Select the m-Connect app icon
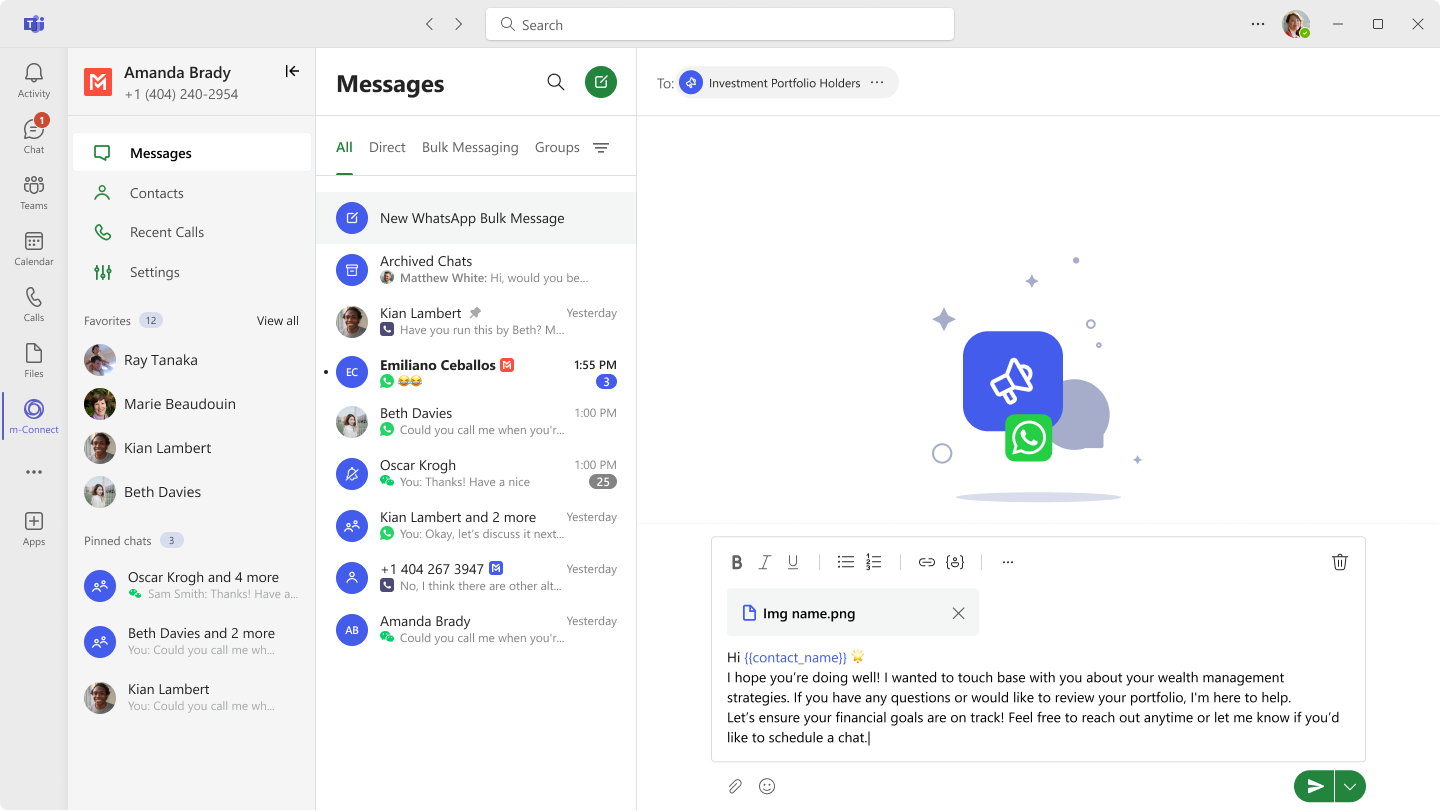Screen dimensions: 1440x811 34,416
